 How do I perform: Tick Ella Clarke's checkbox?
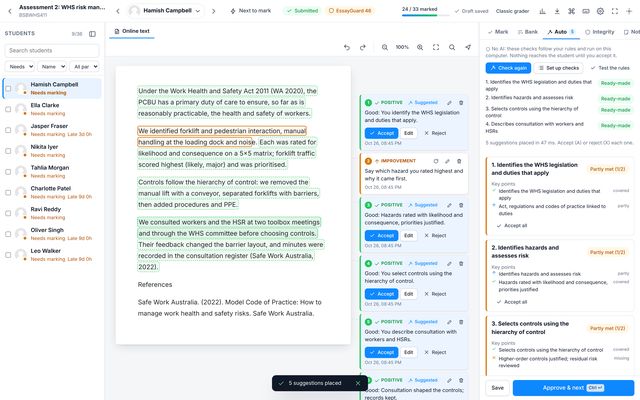coord(8,109)
